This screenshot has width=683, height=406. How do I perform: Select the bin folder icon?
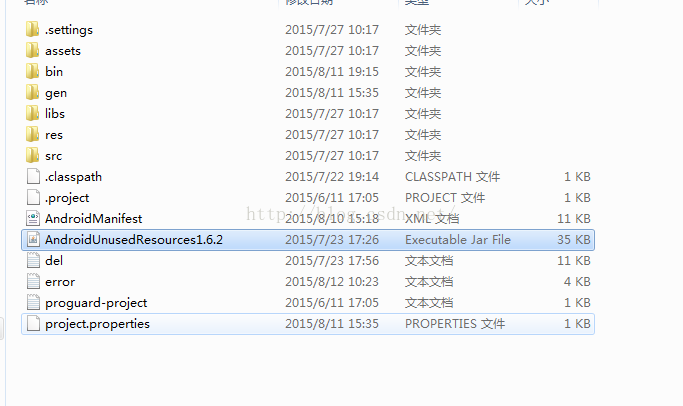[32, 71]
